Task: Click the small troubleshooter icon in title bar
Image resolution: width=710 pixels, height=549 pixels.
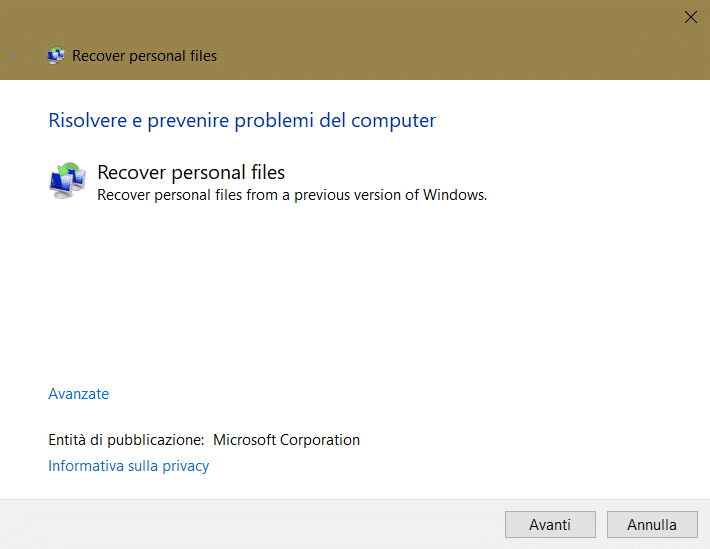Action: click(x=56, y=56)
